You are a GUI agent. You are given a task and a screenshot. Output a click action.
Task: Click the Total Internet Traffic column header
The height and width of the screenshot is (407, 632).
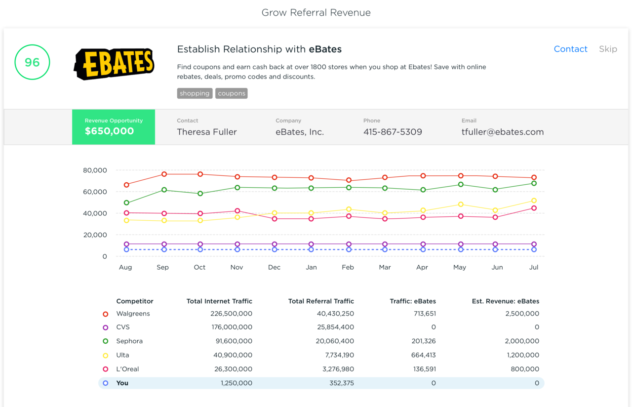coord(219,301)
